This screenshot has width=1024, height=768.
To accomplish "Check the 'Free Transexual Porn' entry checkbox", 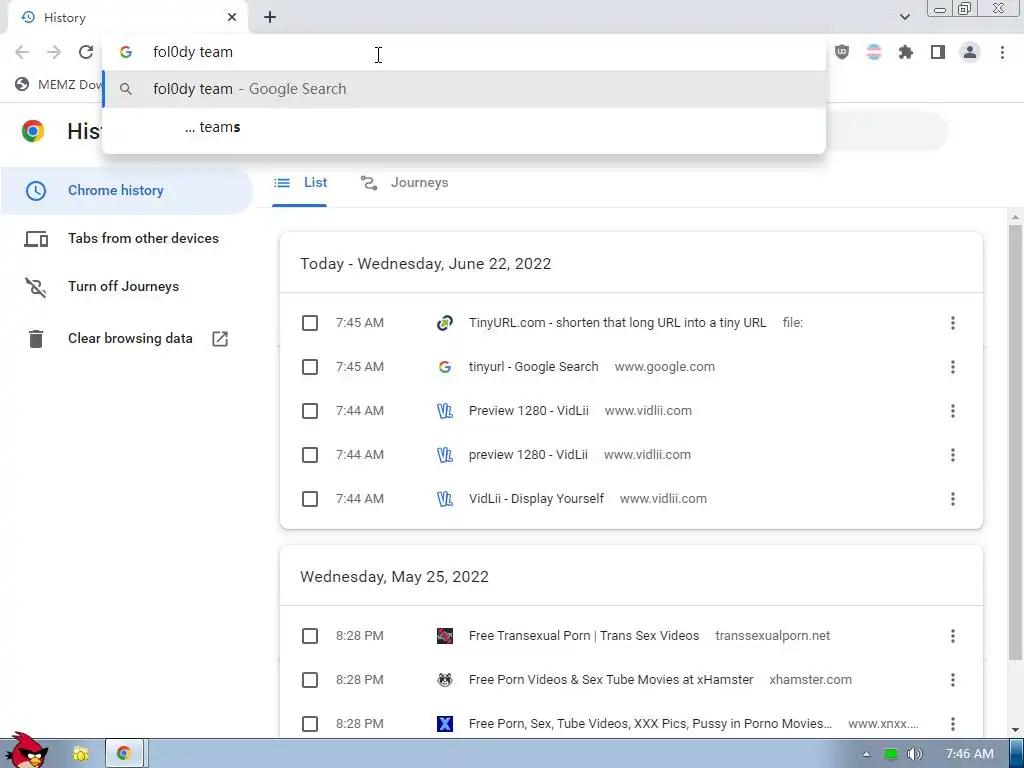I will 310,636.
